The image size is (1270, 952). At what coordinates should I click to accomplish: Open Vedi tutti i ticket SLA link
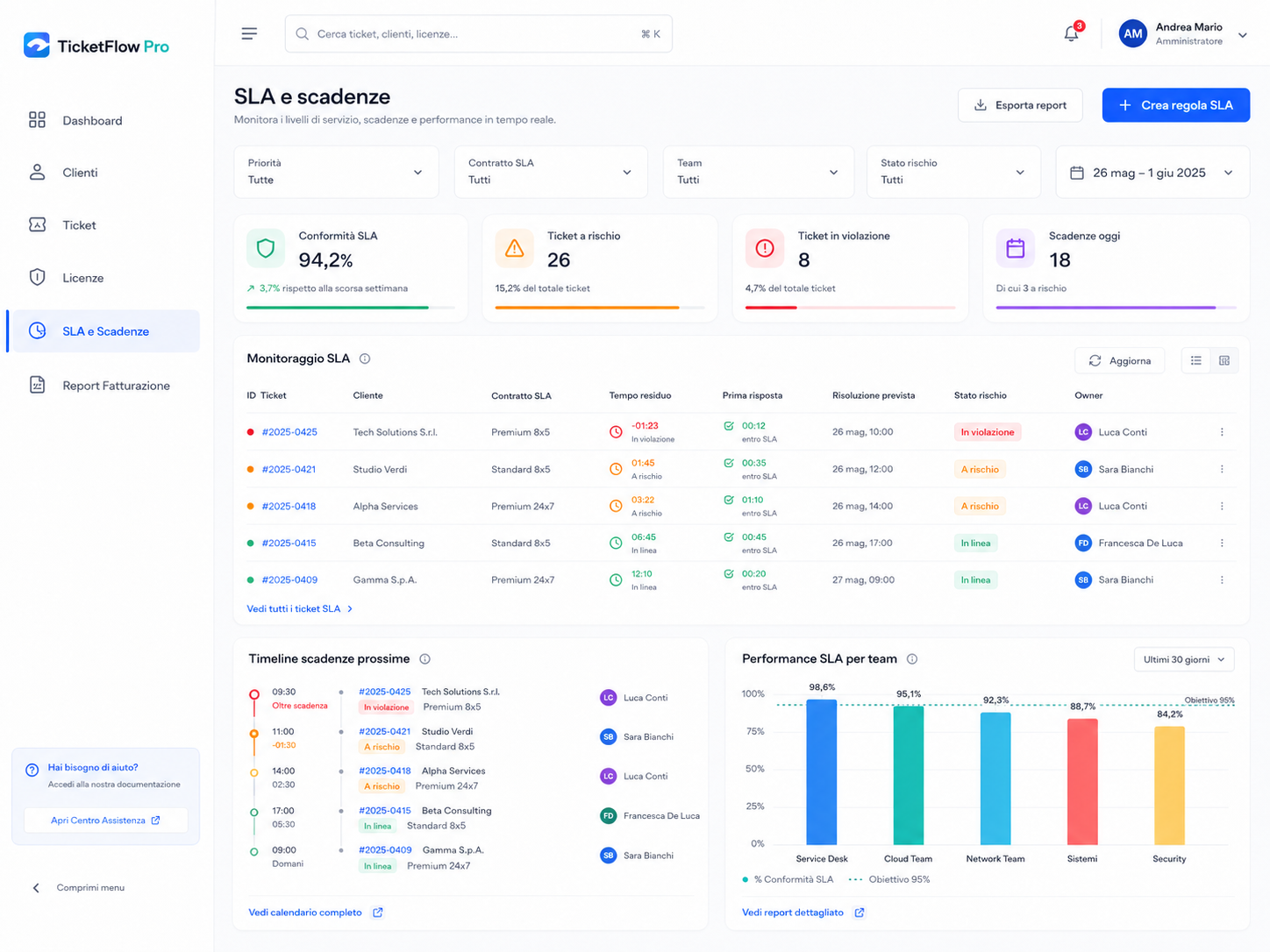[300, 608]
